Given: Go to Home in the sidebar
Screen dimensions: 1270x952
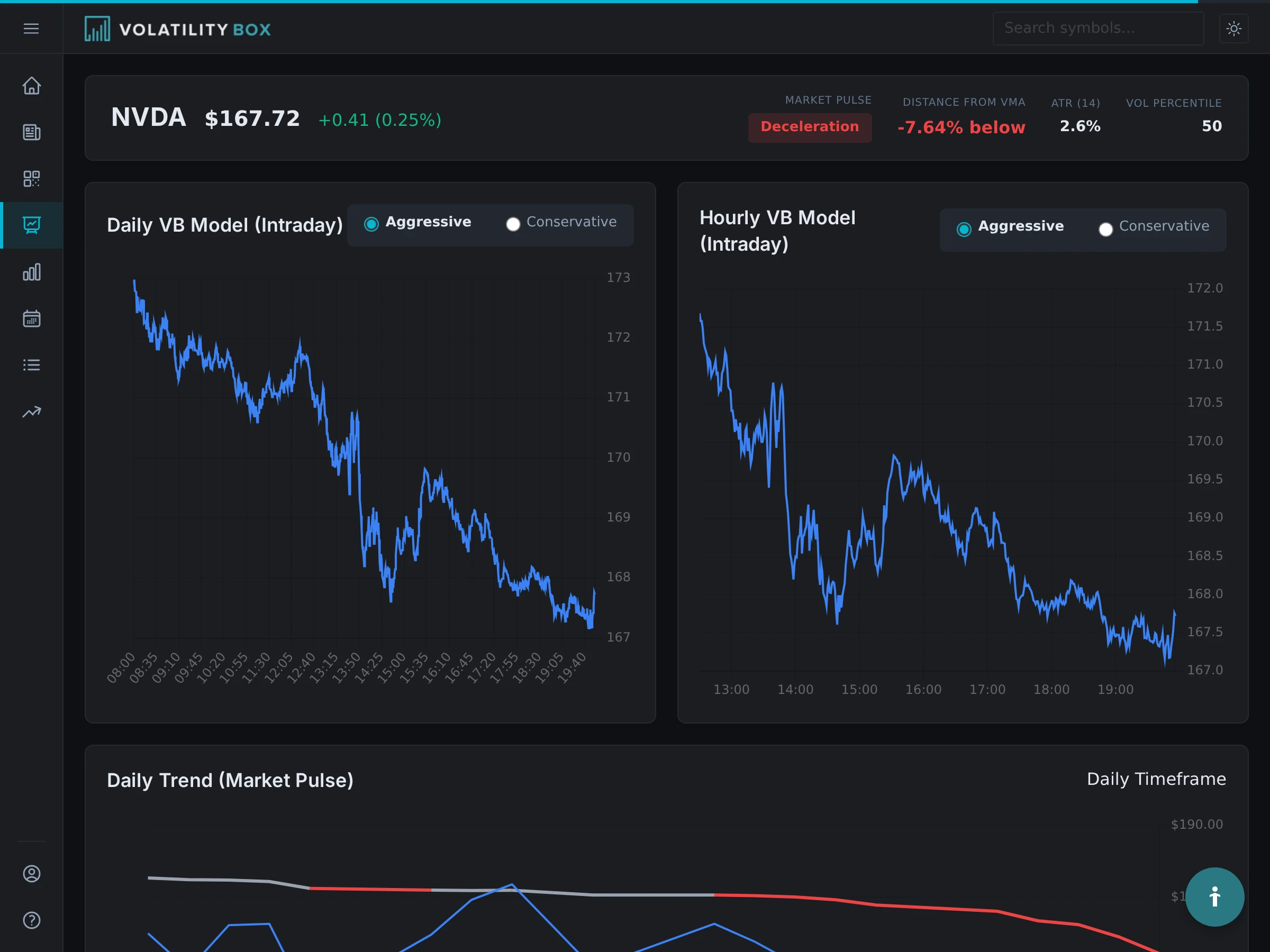Looking at the screenshot, I should pos(32,86).
